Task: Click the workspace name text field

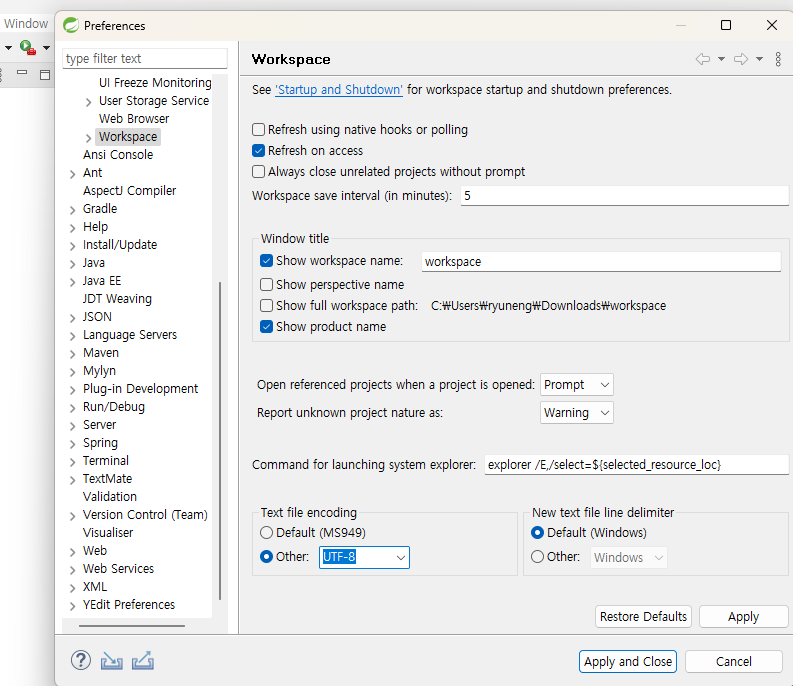Action: pos(601,261)
